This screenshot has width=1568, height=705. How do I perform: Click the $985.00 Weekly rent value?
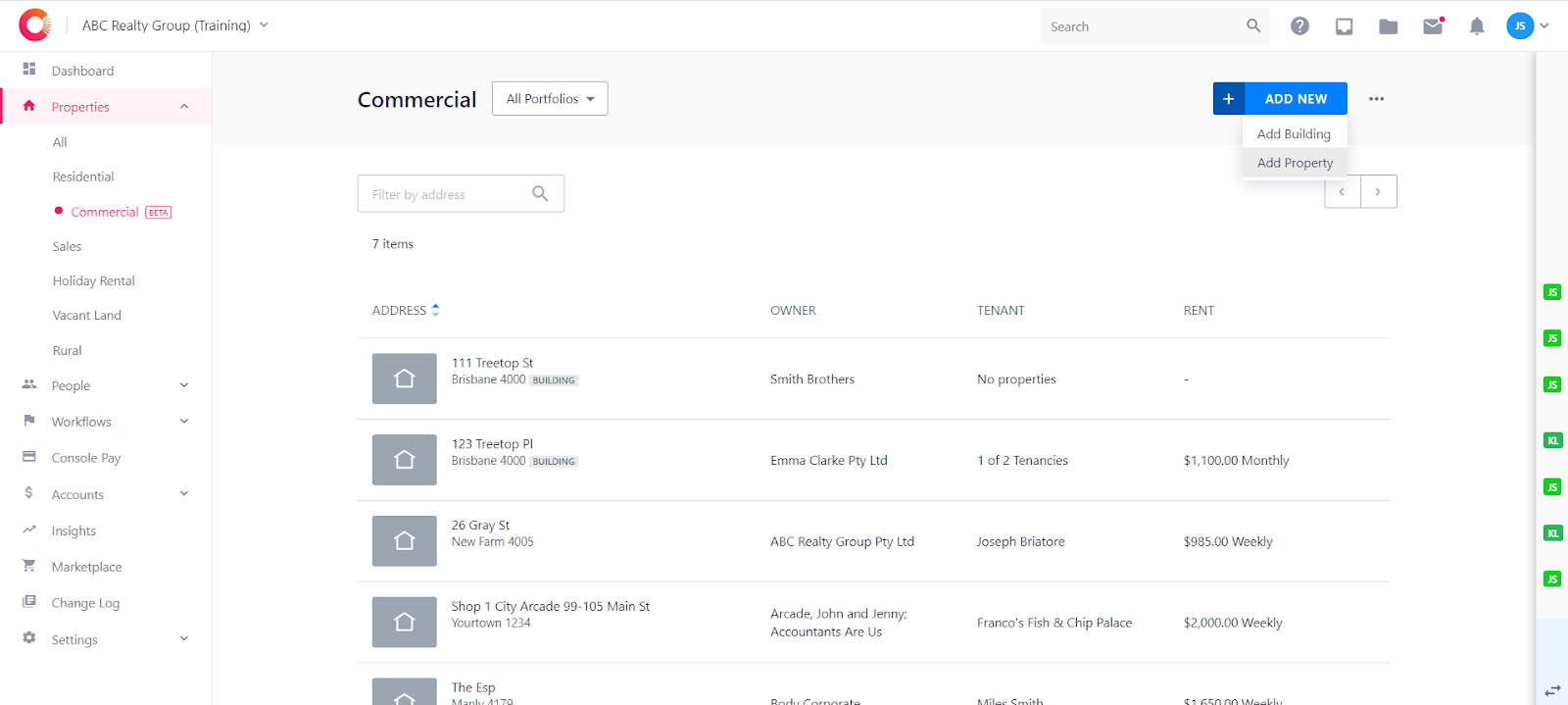click(1228, 542)
